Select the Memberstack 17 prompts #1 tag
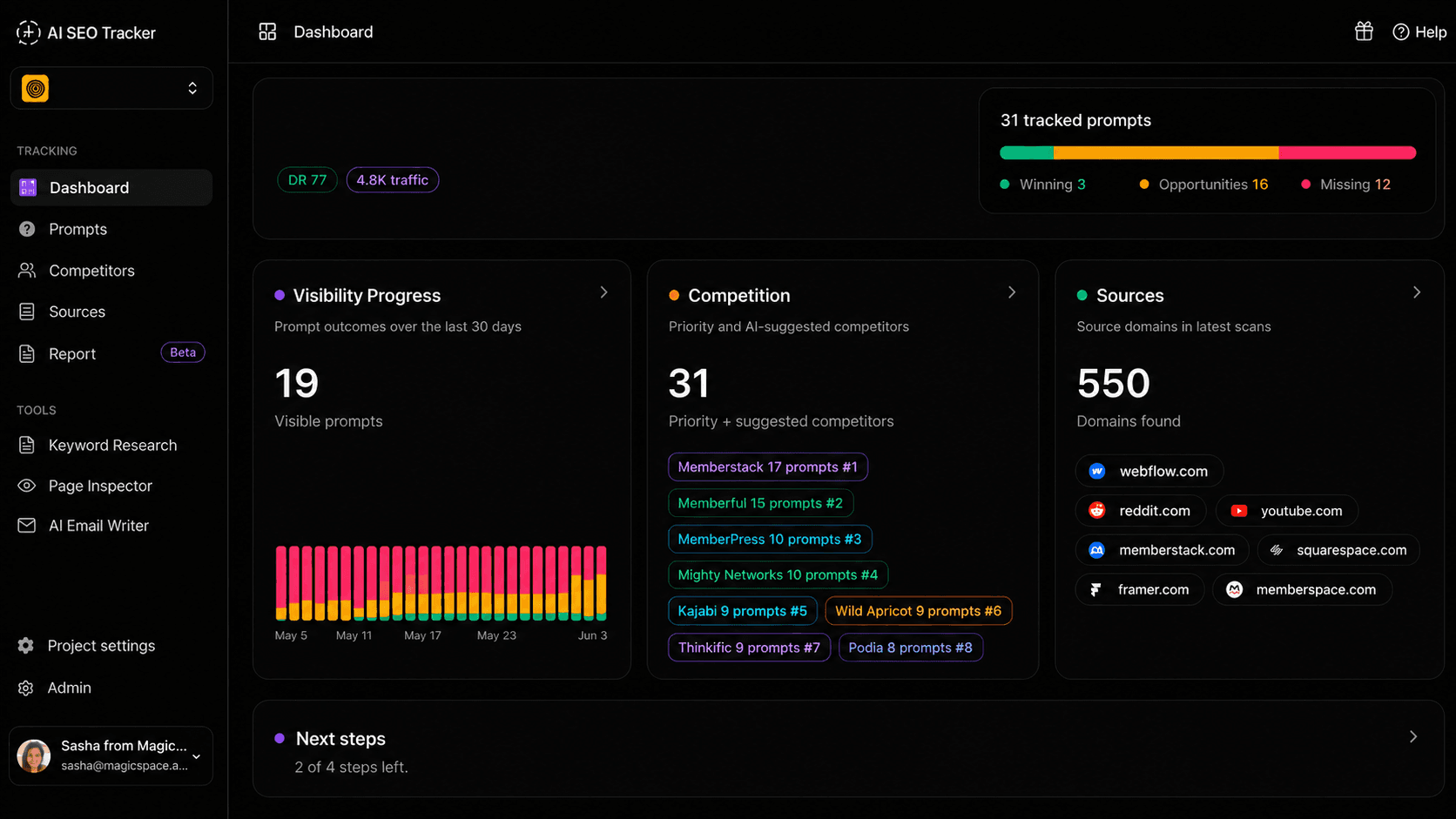The width and height of the screenshot is (1456, 819). pyautogui.click(x=768, y=467)
